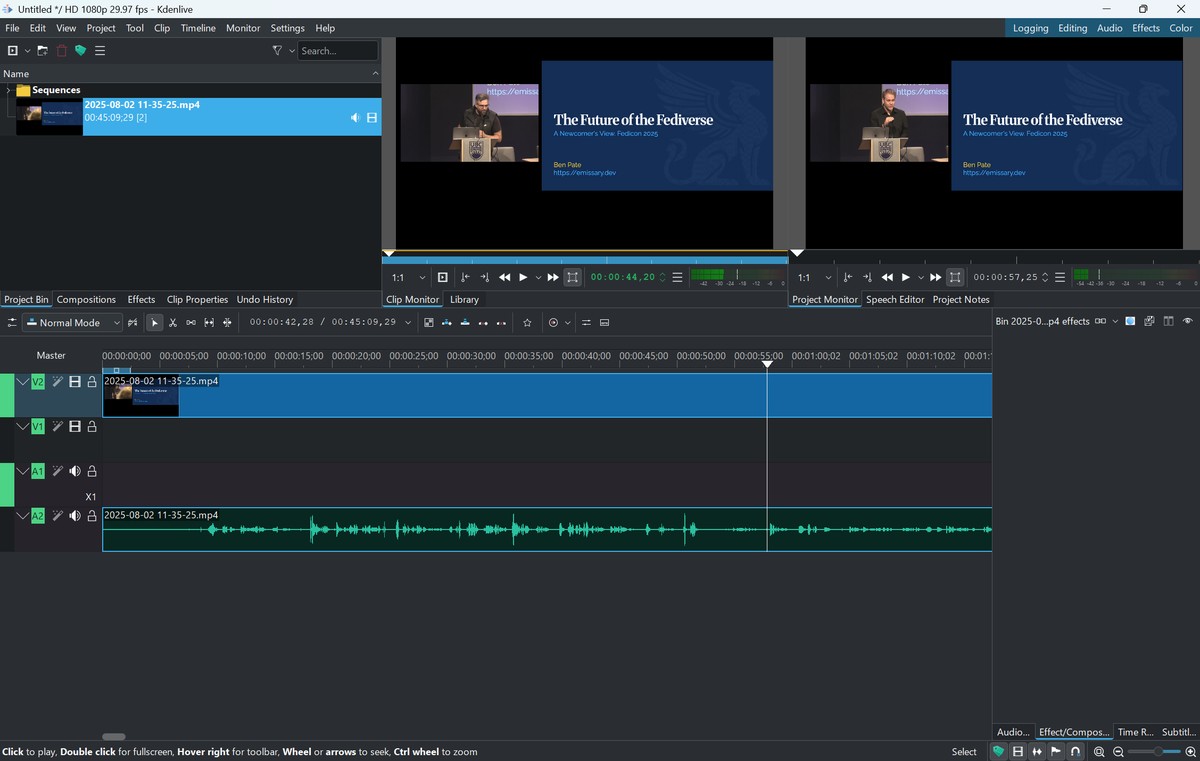Open the Normal Mode edit mode dropdown
Screen dimensions: 1200x761
(x=73, y=323)
